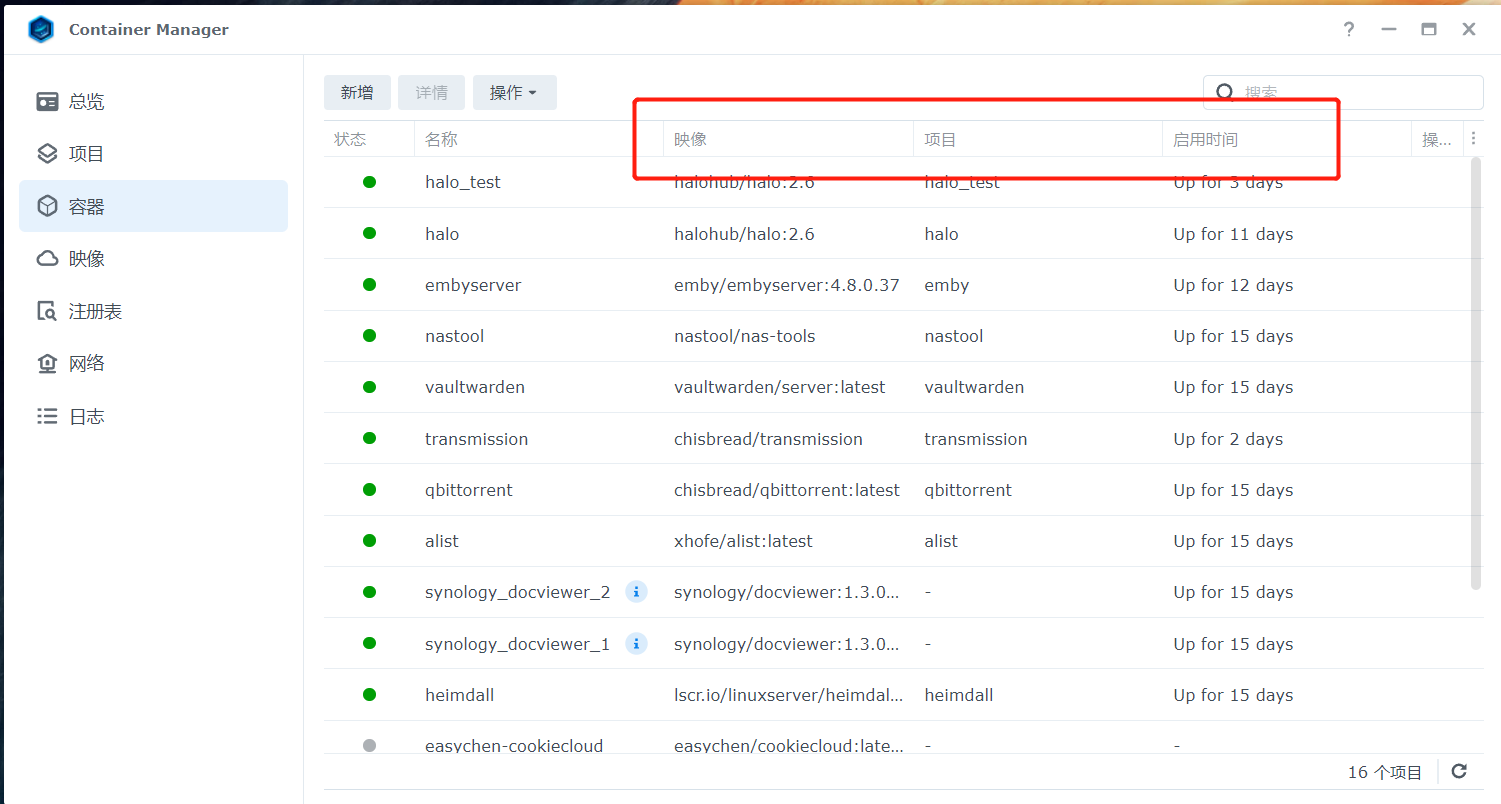This screenshot has width=1501, height=804.
Task: Open 映像 images section in sidebar
Action: coord(153,258)
